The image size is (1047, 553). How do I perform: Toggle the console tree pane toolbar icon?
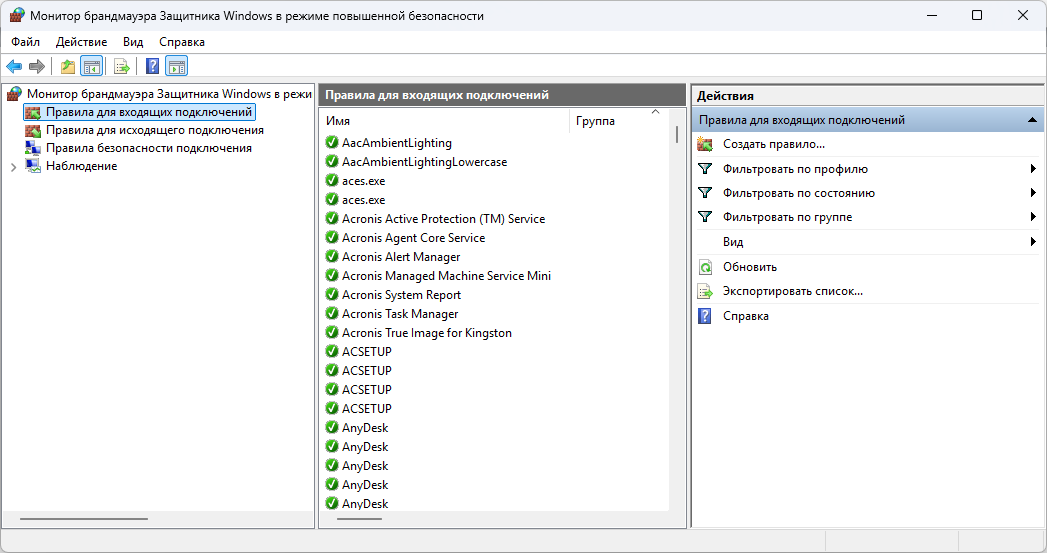(91, 66)
